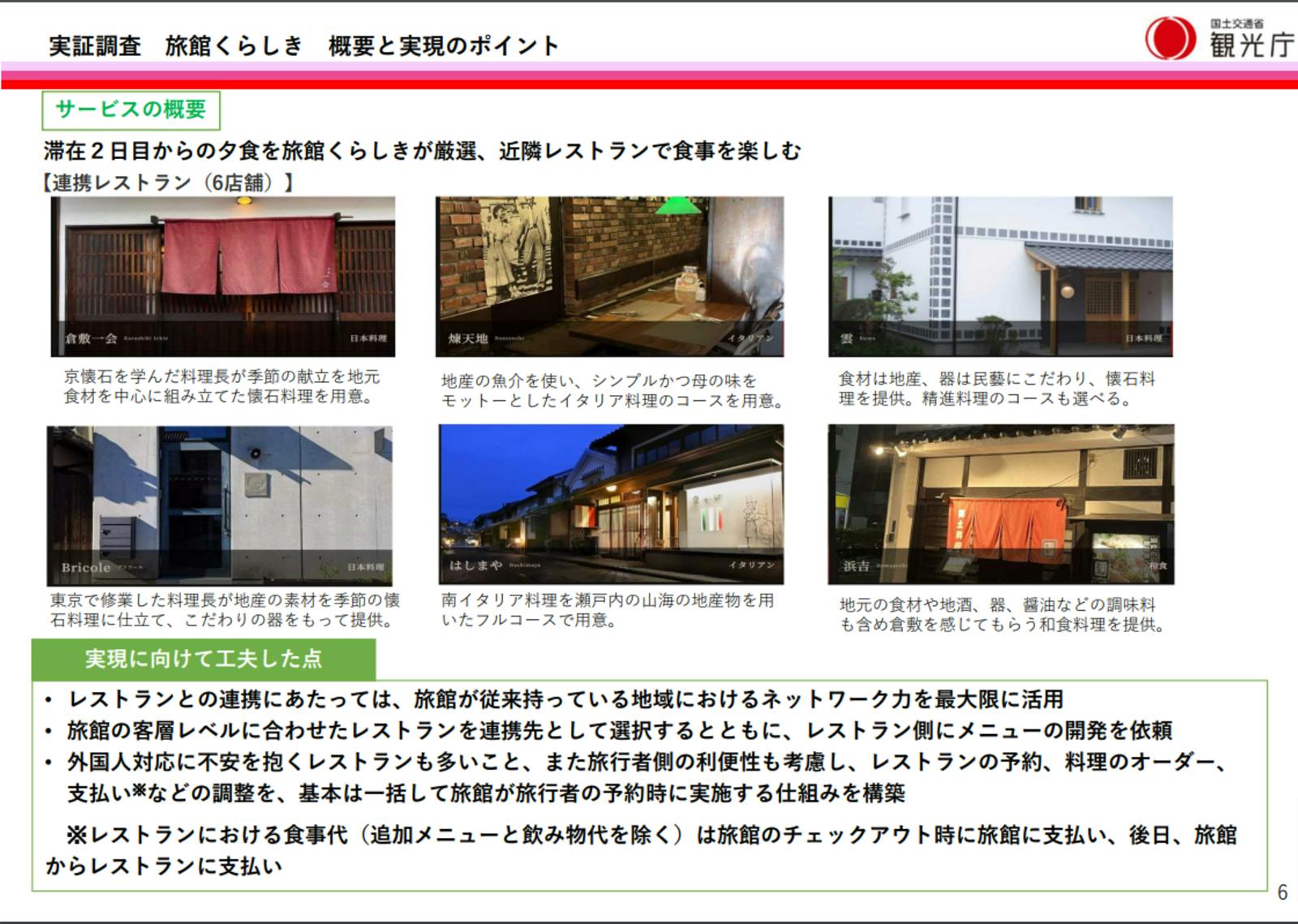Viewport: 1298px width, 924px height.
Task: Click the caption 地産の魚介を使い、シンプルかつ母の味
Action: 612,390
